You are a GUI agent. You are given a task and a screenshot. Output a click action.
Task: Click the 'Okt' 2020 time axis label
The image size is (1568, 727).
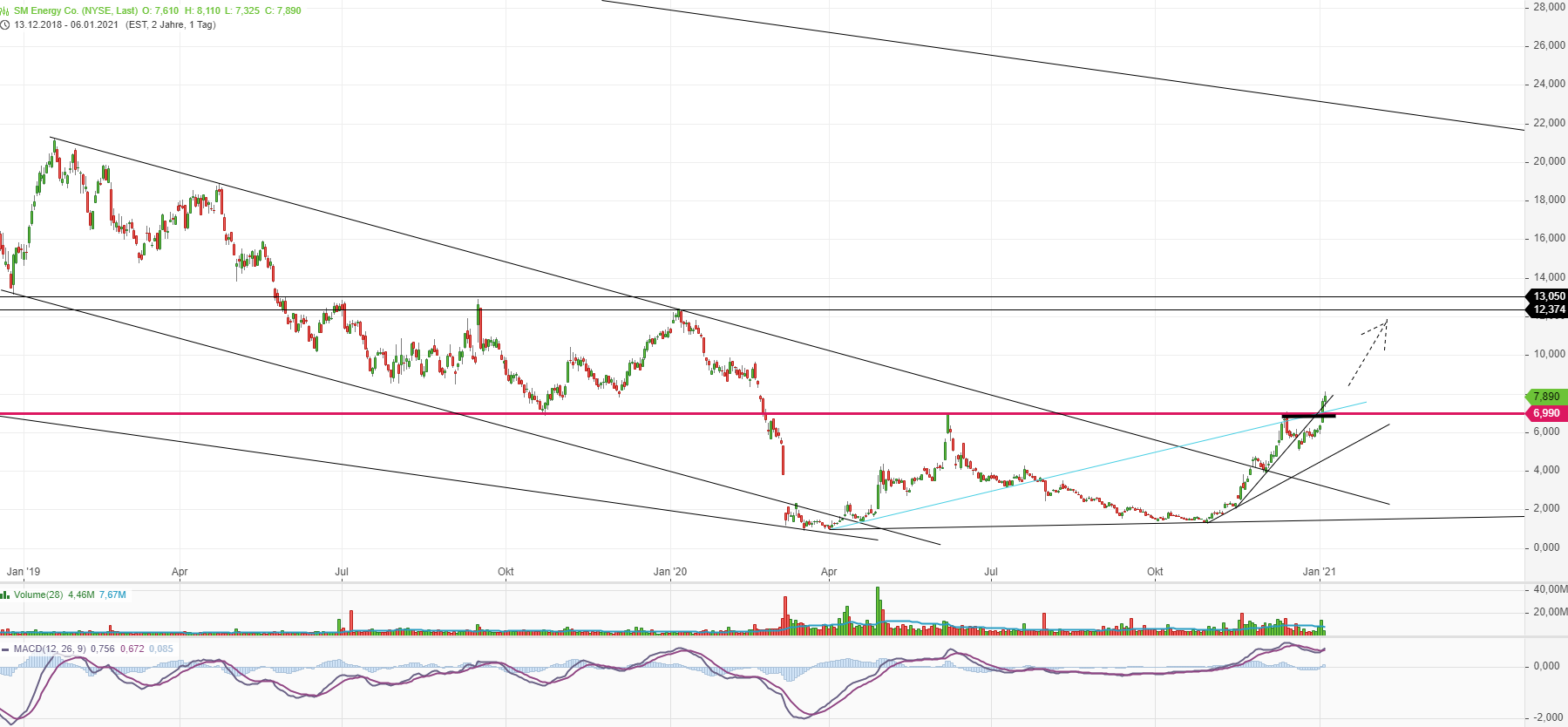click(x=1155, y=572)
